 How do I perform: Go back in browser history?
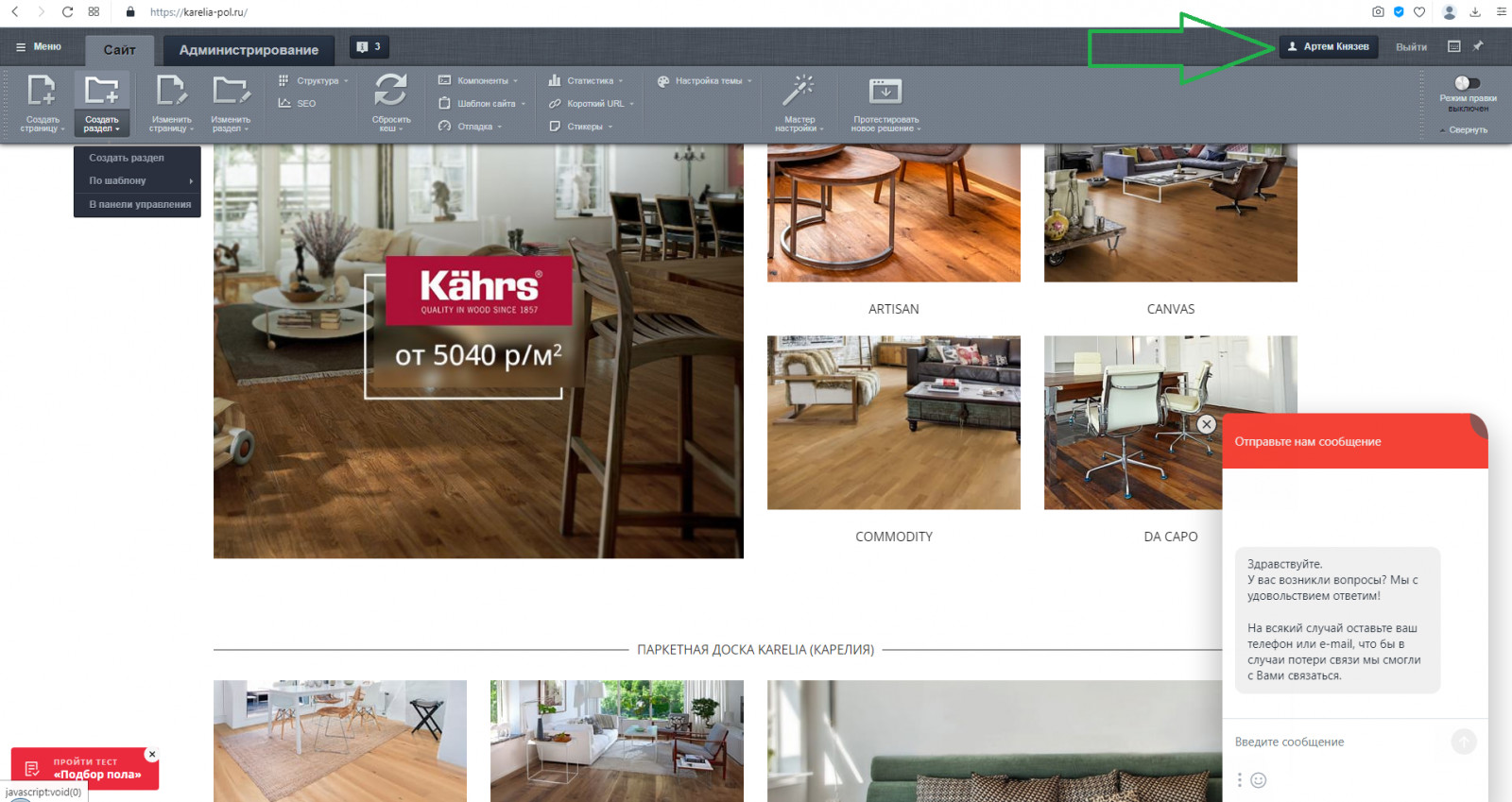[15, 12]
